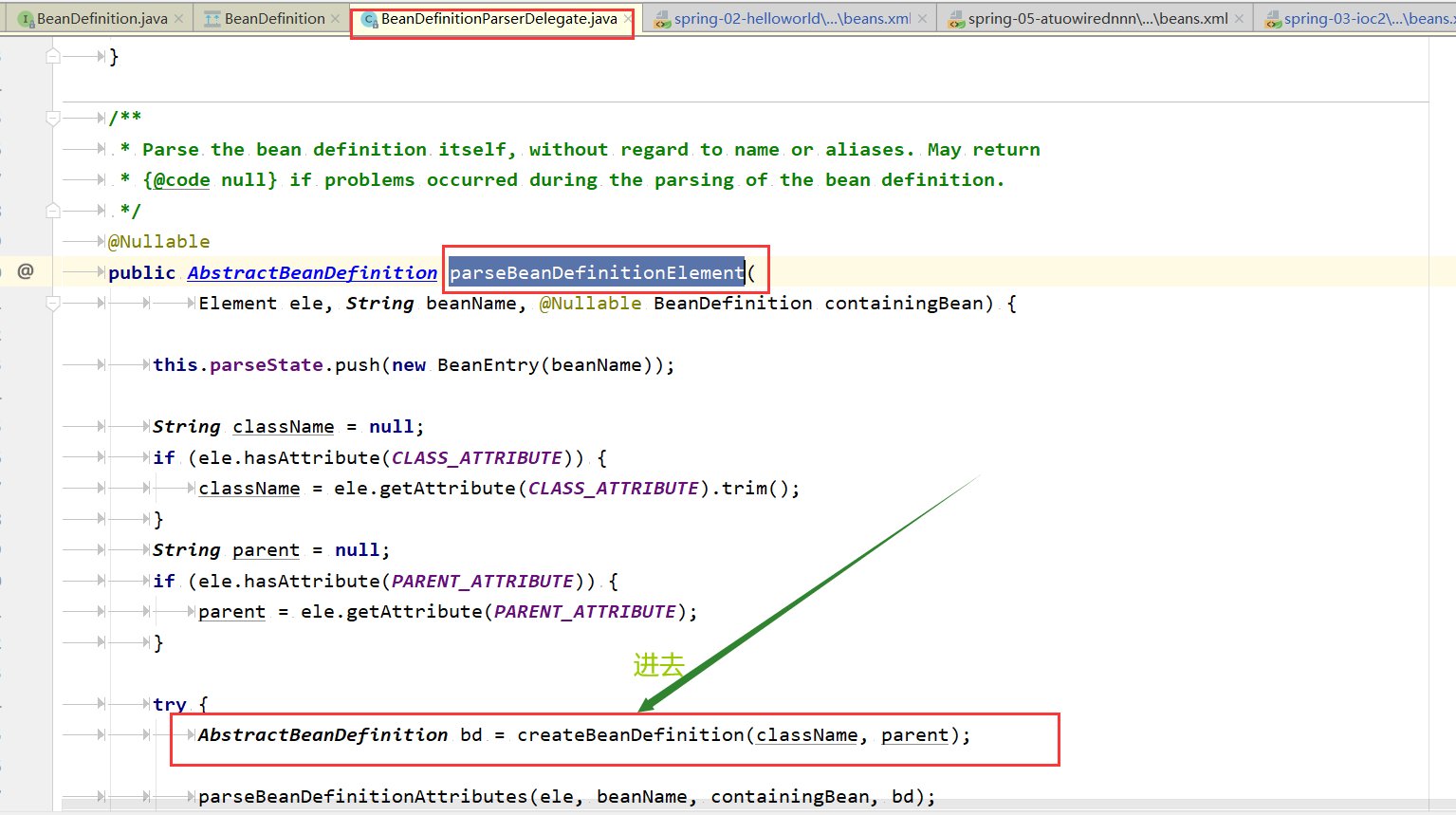Click CLASS_ATTRIBUTE inside the hasAttribute call
Image resolution: width=1456 pixels, height=815 pixels.
(x=476, y=457)
